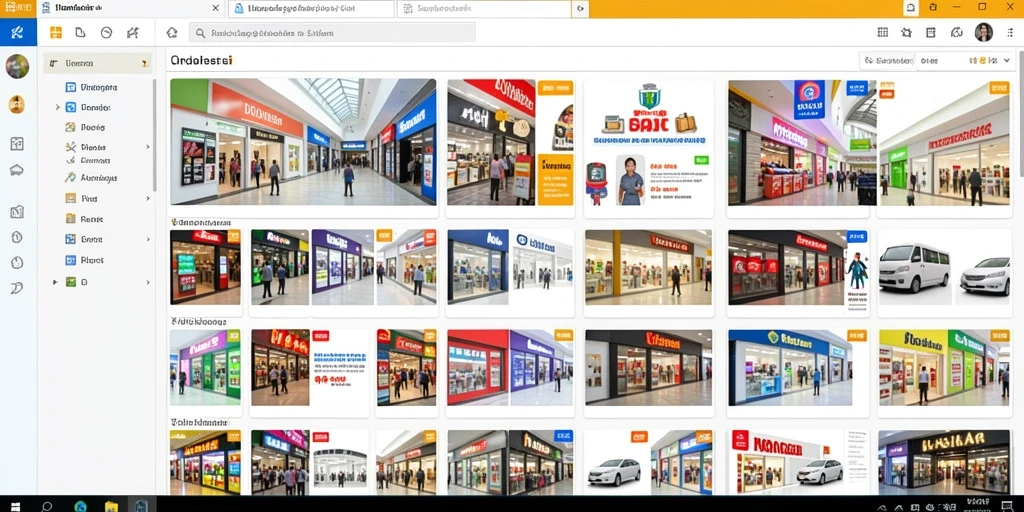Open the taskbar search icon
The width and height of the screenshot is (1024, 512).
click(x=46, y=505)
